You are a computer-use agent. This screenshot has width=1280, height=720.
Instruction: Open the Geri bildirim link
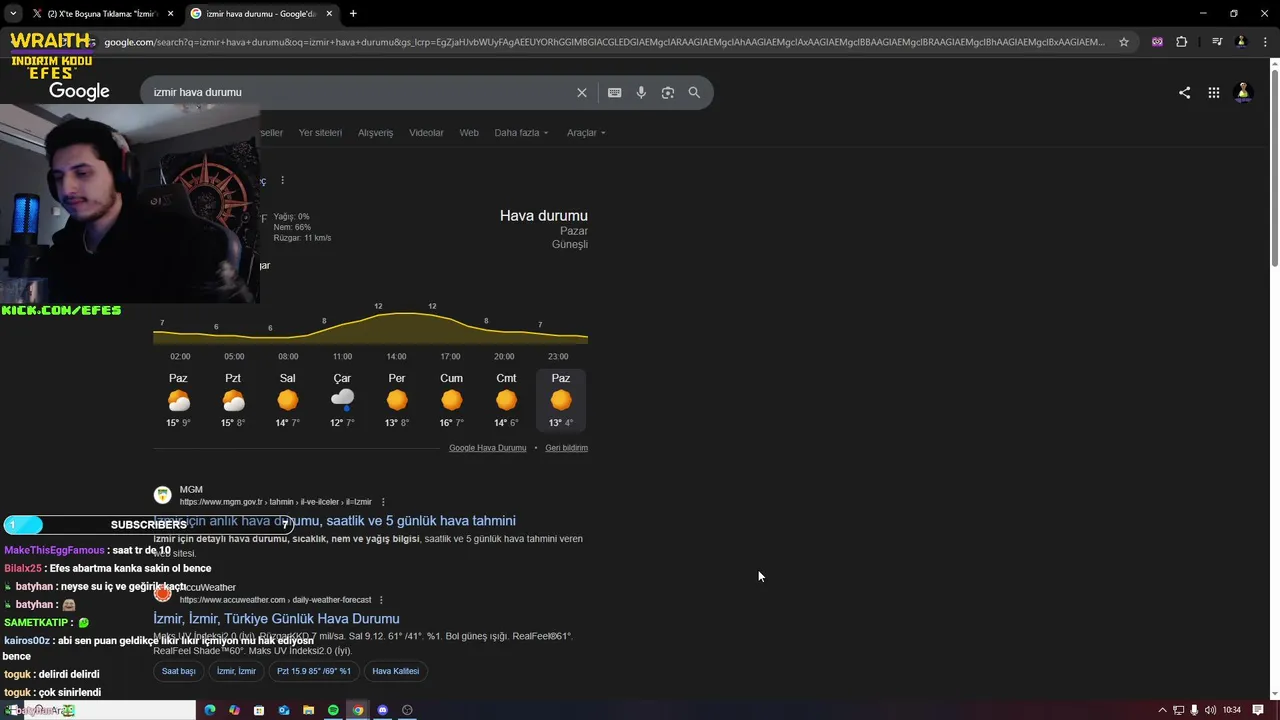(x=566, y=448)
